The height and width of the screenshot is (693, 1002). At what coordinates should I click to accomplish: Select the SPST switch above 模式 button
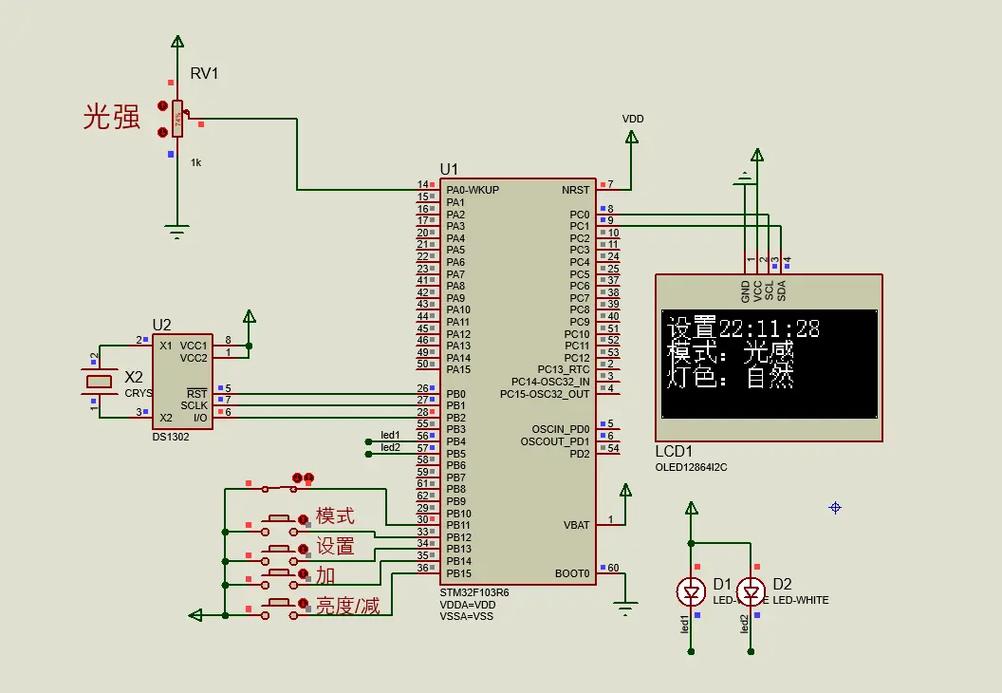click(279, 489)
